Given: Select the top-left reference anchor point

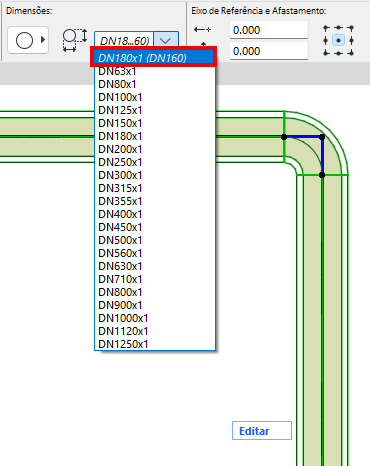Looking at the screenshot, I should (x=326, y=28).
